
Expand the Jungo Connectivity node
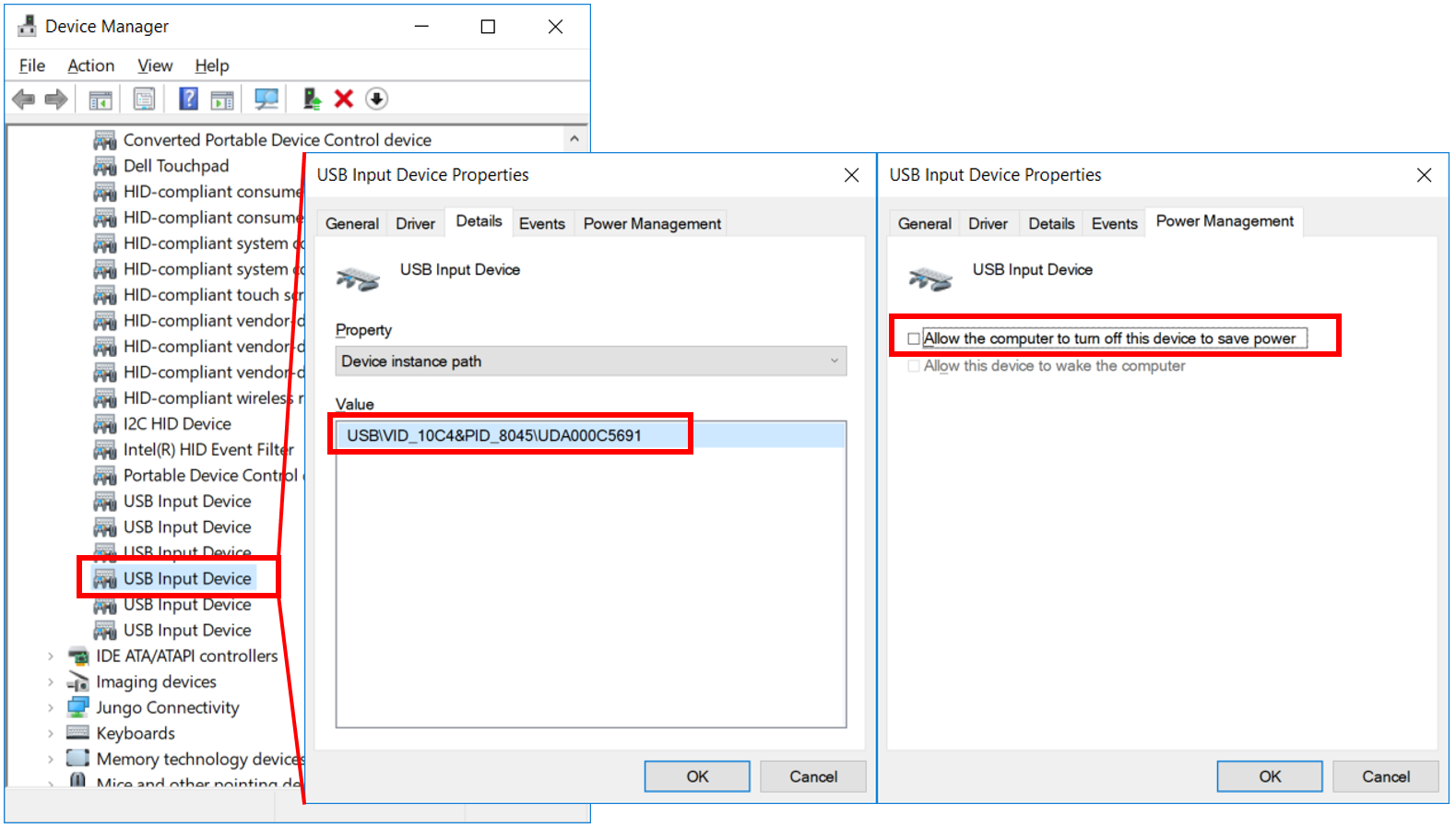pos(51,708)
